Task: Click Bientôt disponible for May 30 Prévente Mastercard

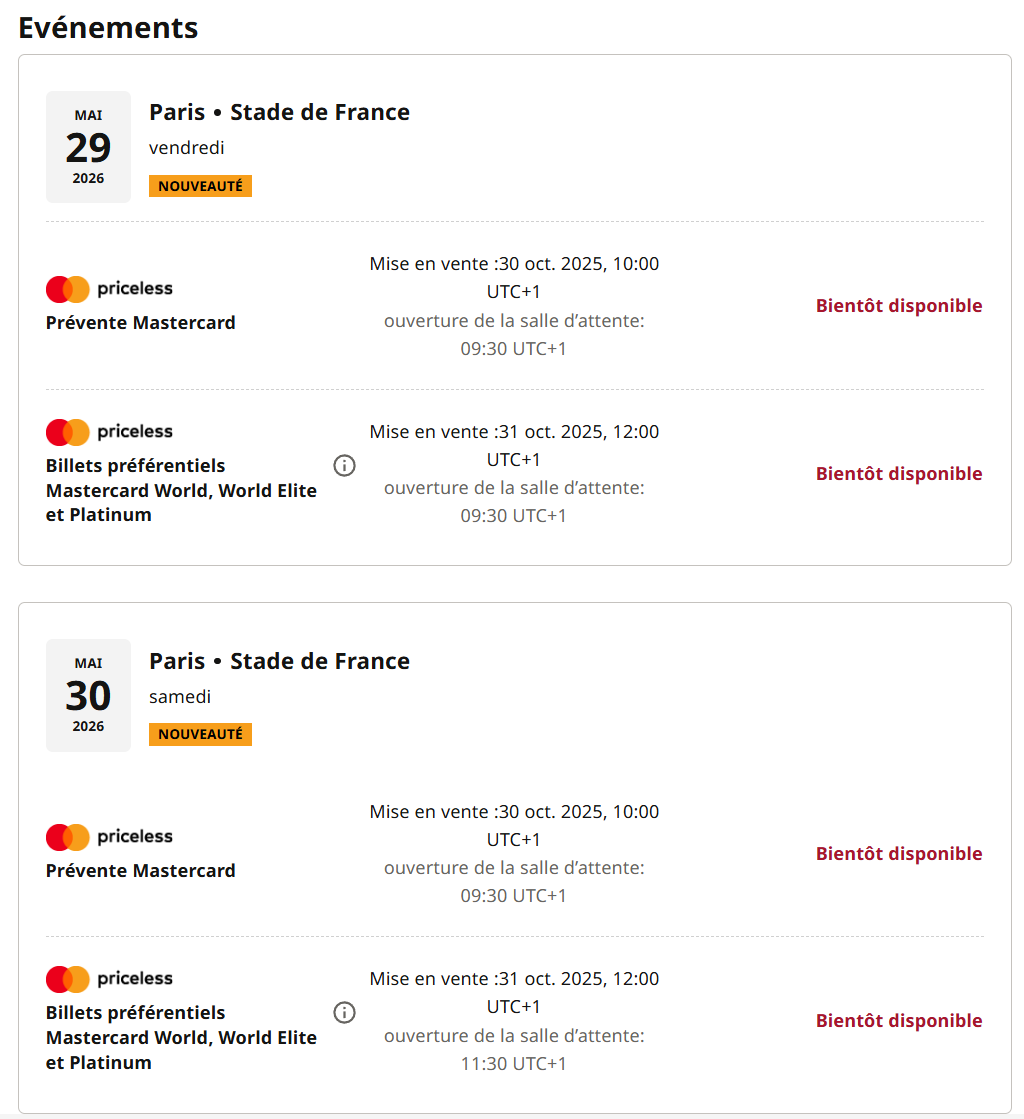Action: click(x=899, y=854)
